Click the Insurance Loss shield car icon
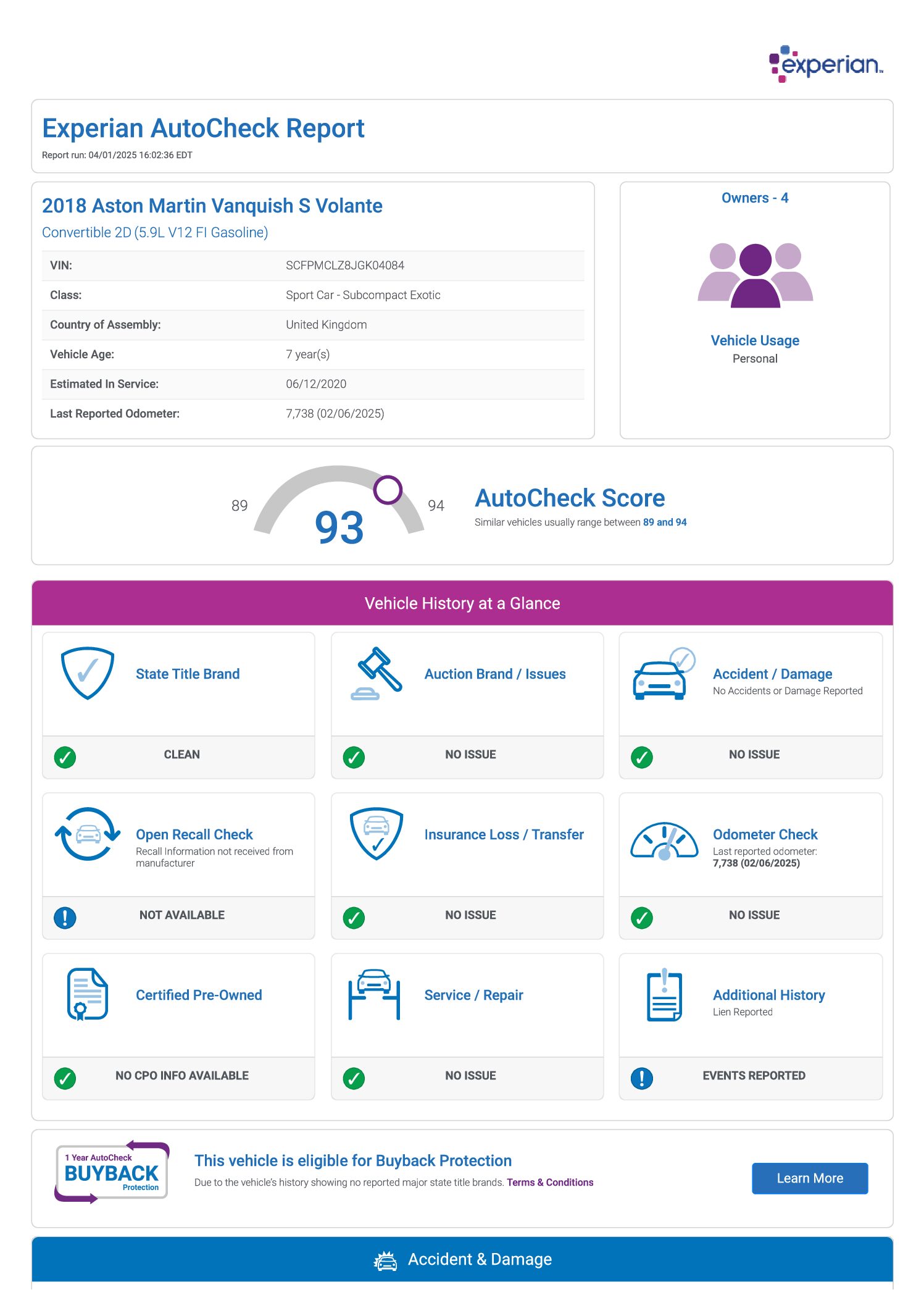 [x=376, y=834]
